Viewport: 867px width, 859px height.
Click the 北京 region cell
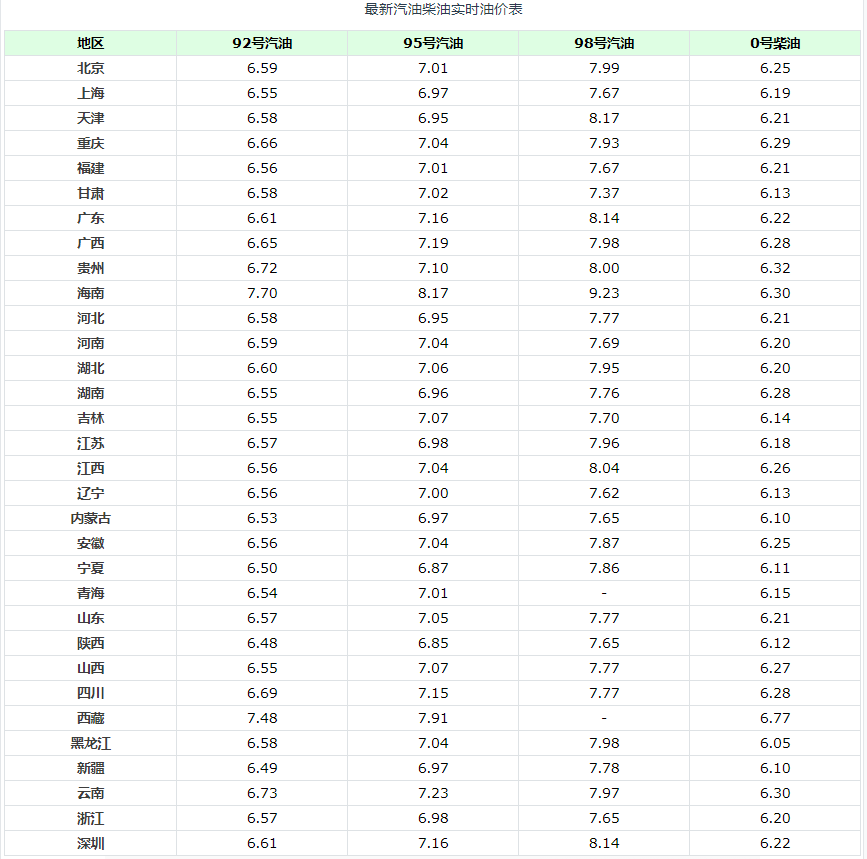click(x=91, y=68)
